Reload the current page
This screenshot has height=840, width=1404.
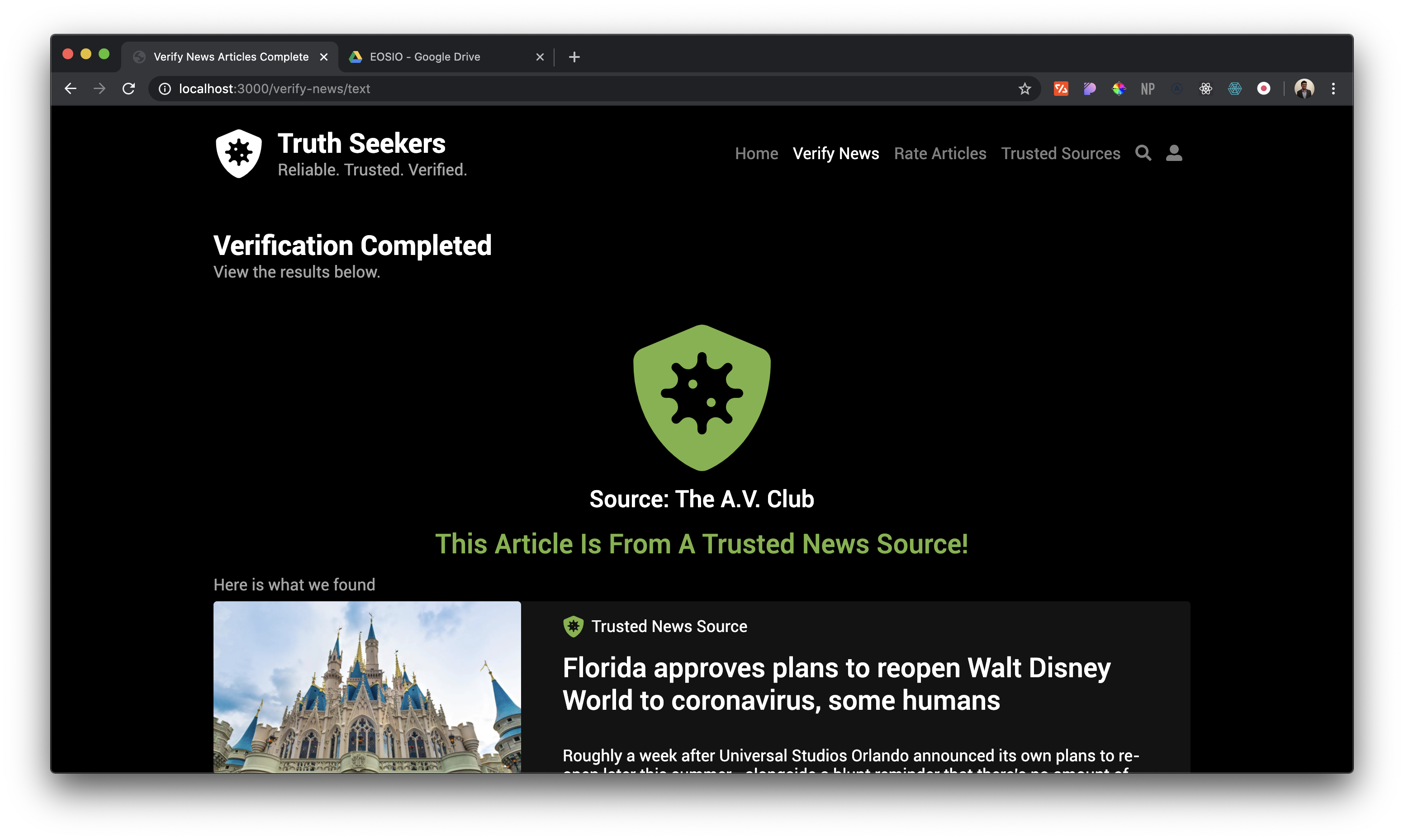pyautogui.click(x=128, y=89)
